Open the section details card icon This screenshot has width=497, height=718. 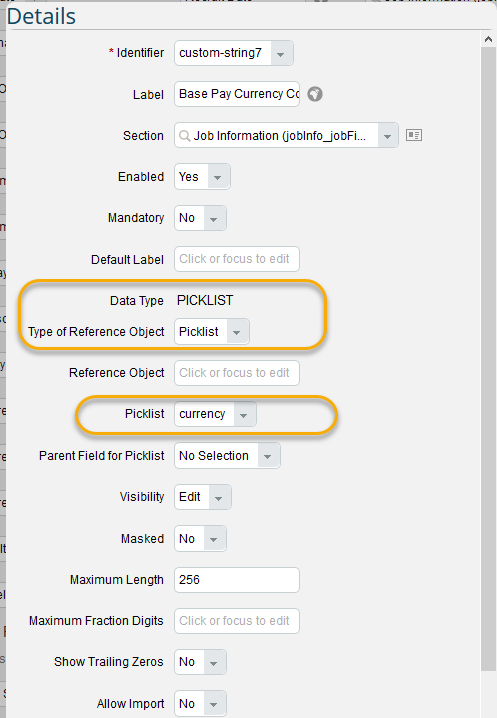click(x=414, y=135)
